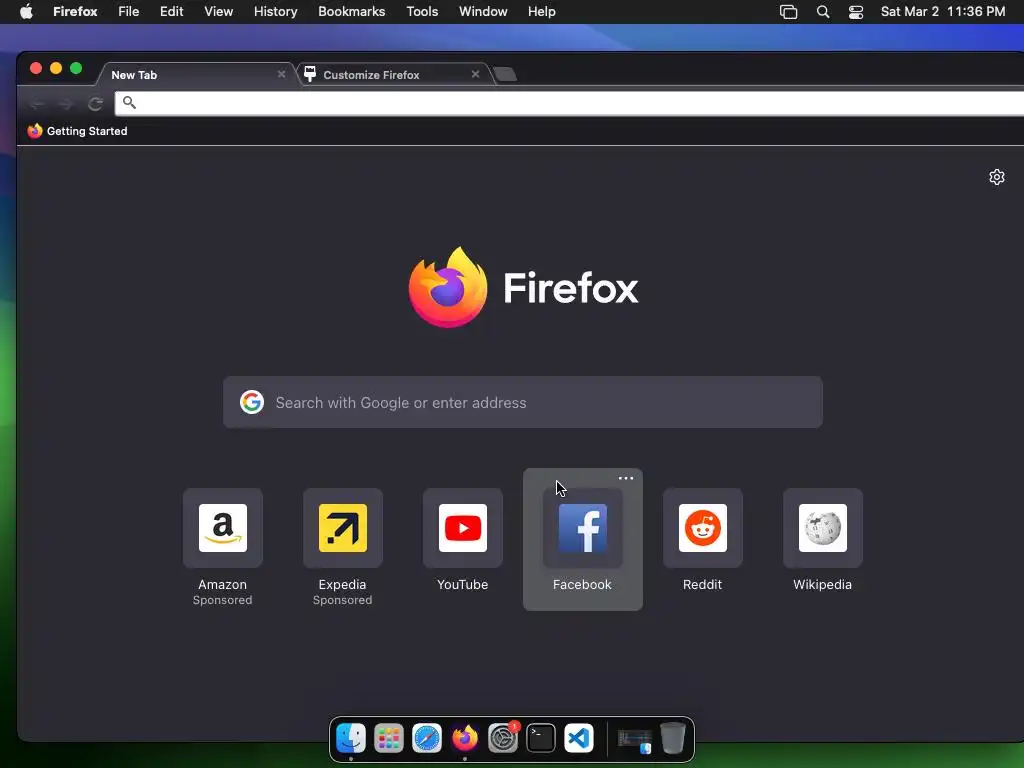Click the green zoom window button

pyautogui.click(x=76, y=68)
